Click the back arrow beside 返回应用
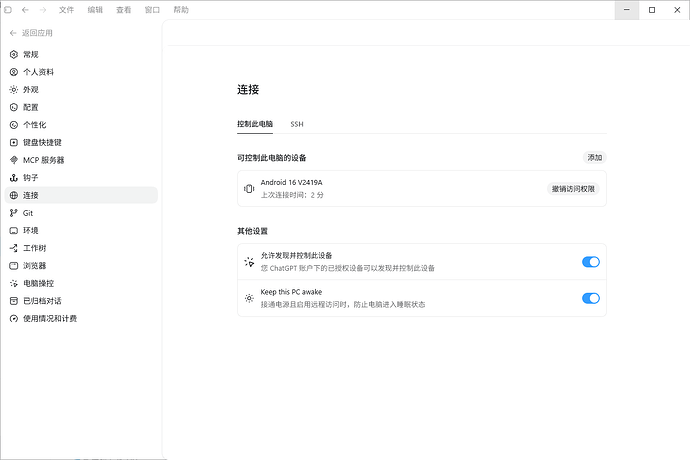 [13, 33]
